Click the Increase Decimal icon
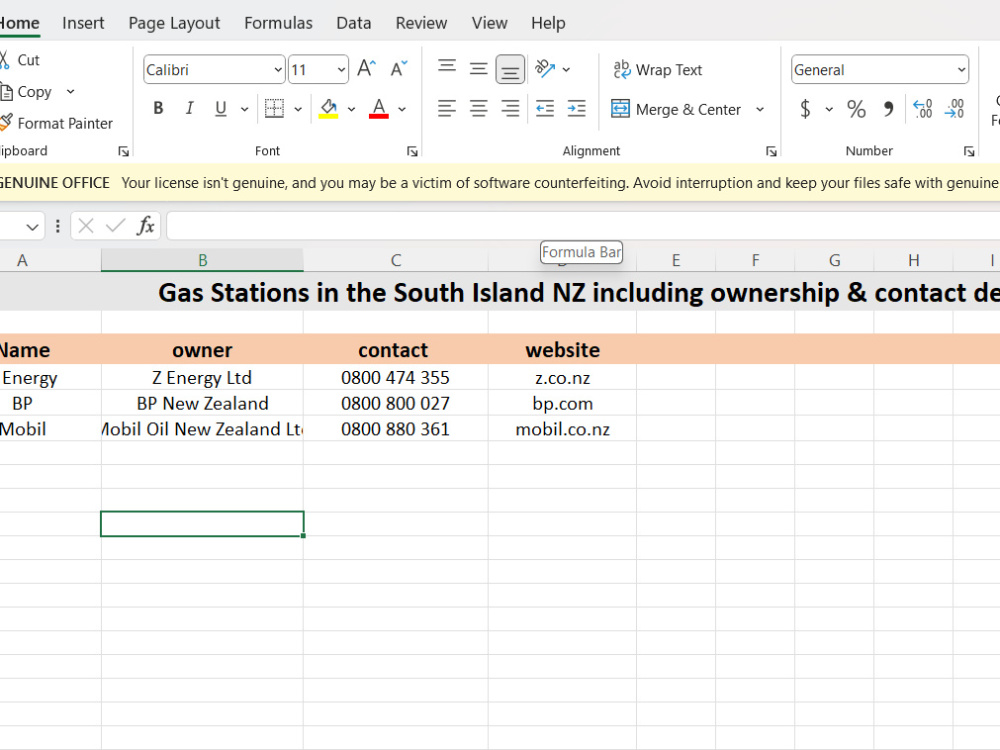Image resolution: width=1000 pixels, height=750 pixels. point(923,109)
